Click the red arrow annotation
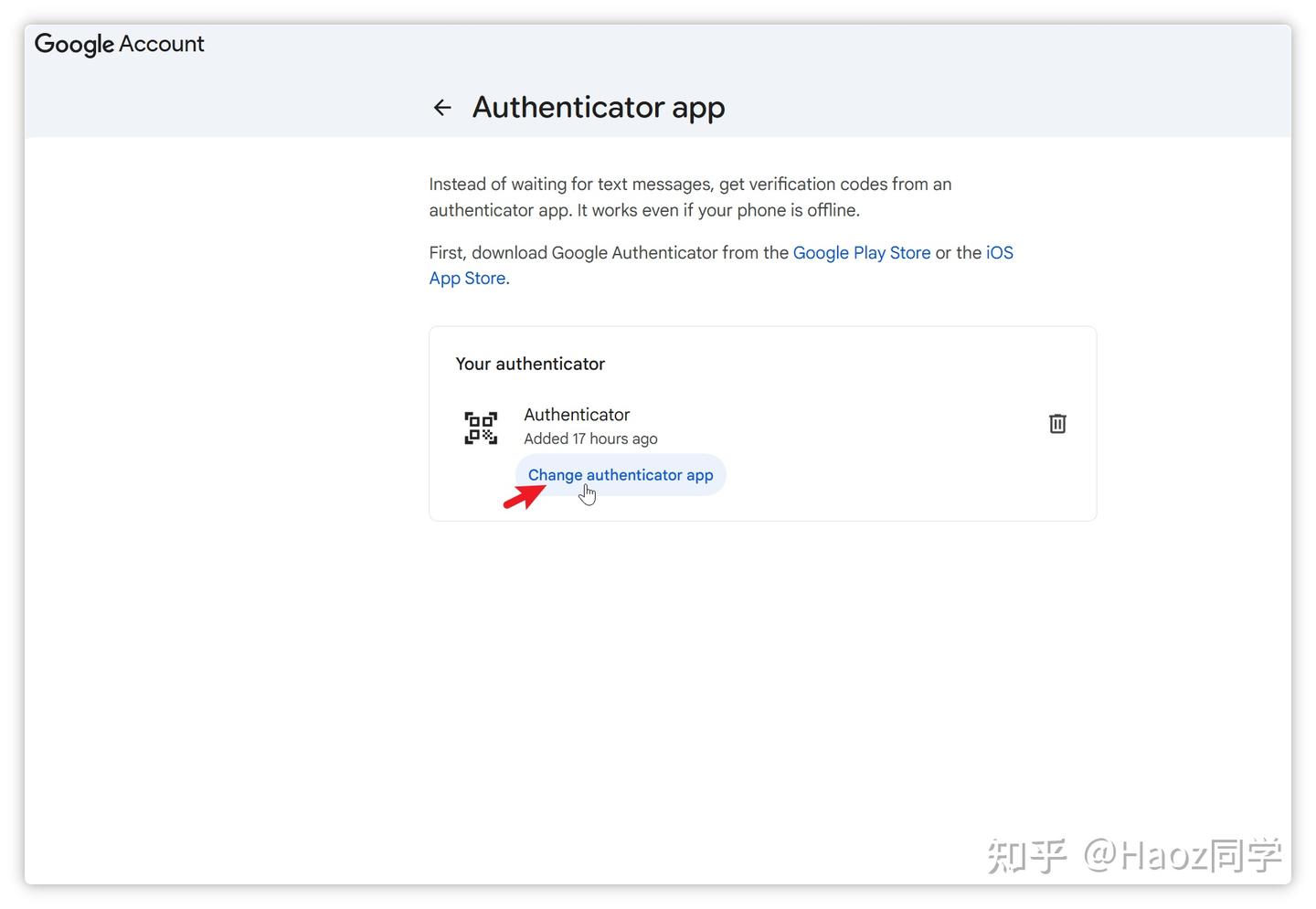The height and width of the screenshot is (909, 1316). tap(524, 497)
